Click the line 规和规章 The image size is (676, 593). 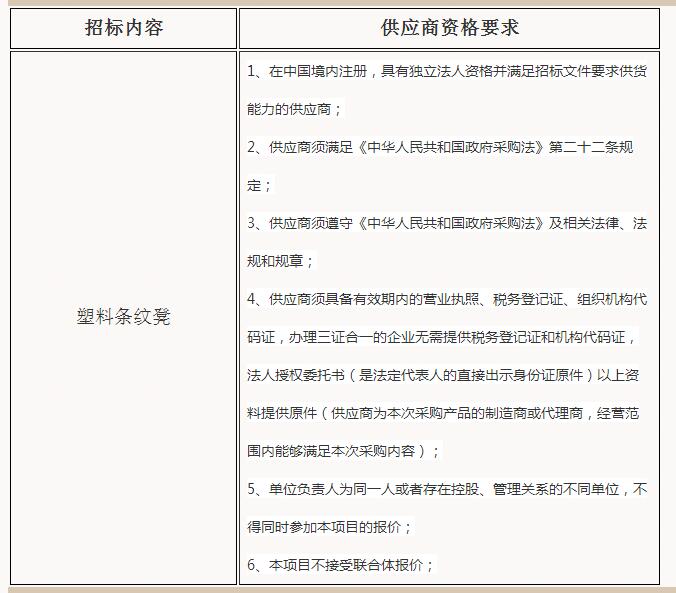pos(280,261)
